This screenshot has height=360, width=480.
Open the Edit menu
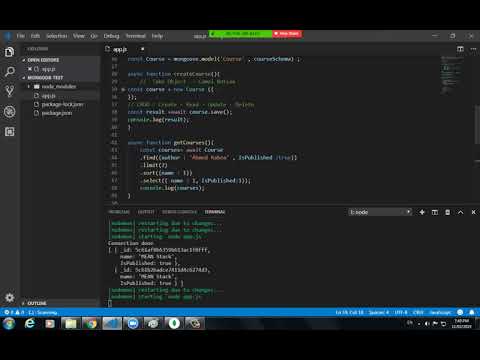[x=35, y=36]
